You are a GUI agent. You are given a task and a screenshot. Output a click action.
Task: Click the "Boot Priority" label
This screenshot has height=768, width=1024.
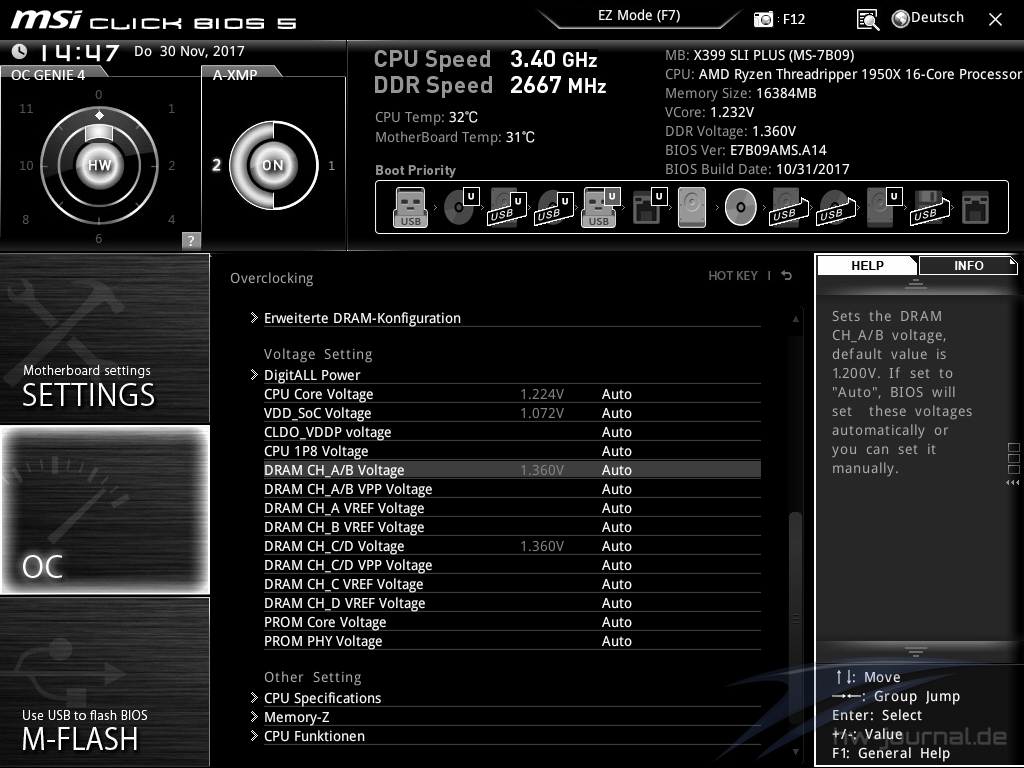(x=415, y=170)
